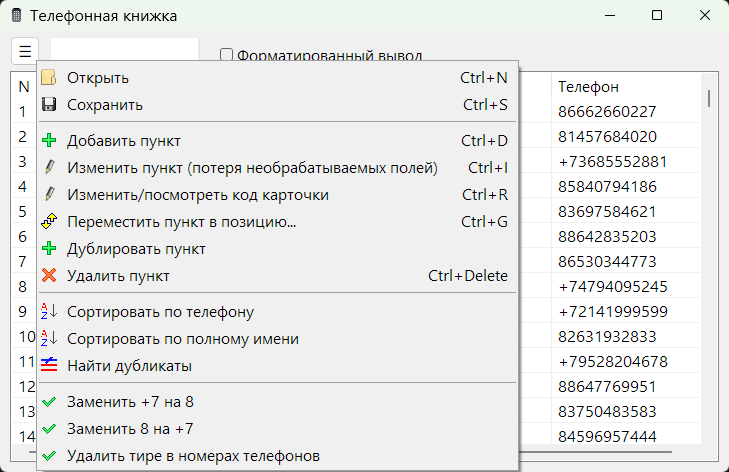Image resolution: width=729 pixels, height=472 pixels.
Task: Click Удалить тире в номерах телефонов
Action: point(193,456)
